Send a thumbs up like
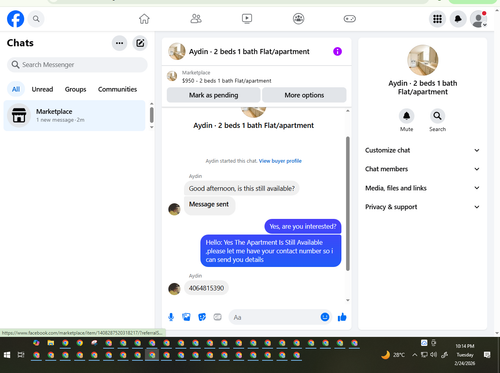Viewport: 500px width, 373px height. pos(342,317)
